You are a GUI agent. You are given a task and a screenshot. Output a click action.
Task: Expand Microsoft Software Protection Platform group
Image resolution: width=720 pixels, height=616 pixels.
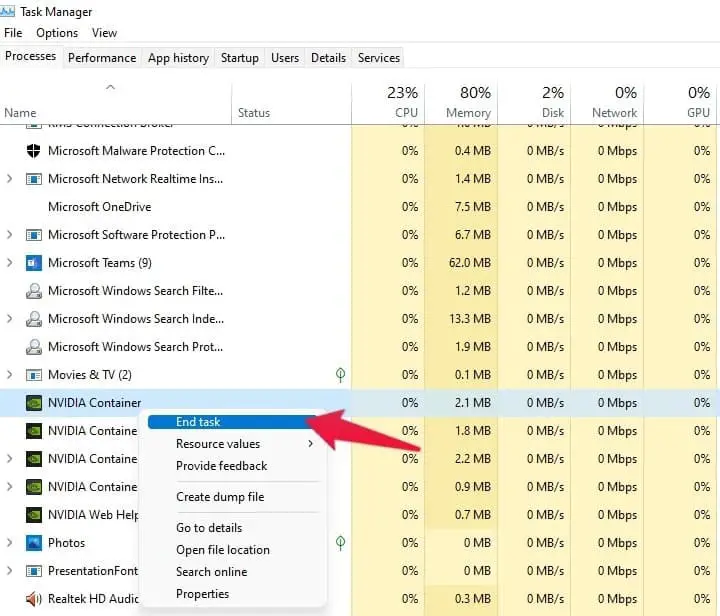point(9,235)
